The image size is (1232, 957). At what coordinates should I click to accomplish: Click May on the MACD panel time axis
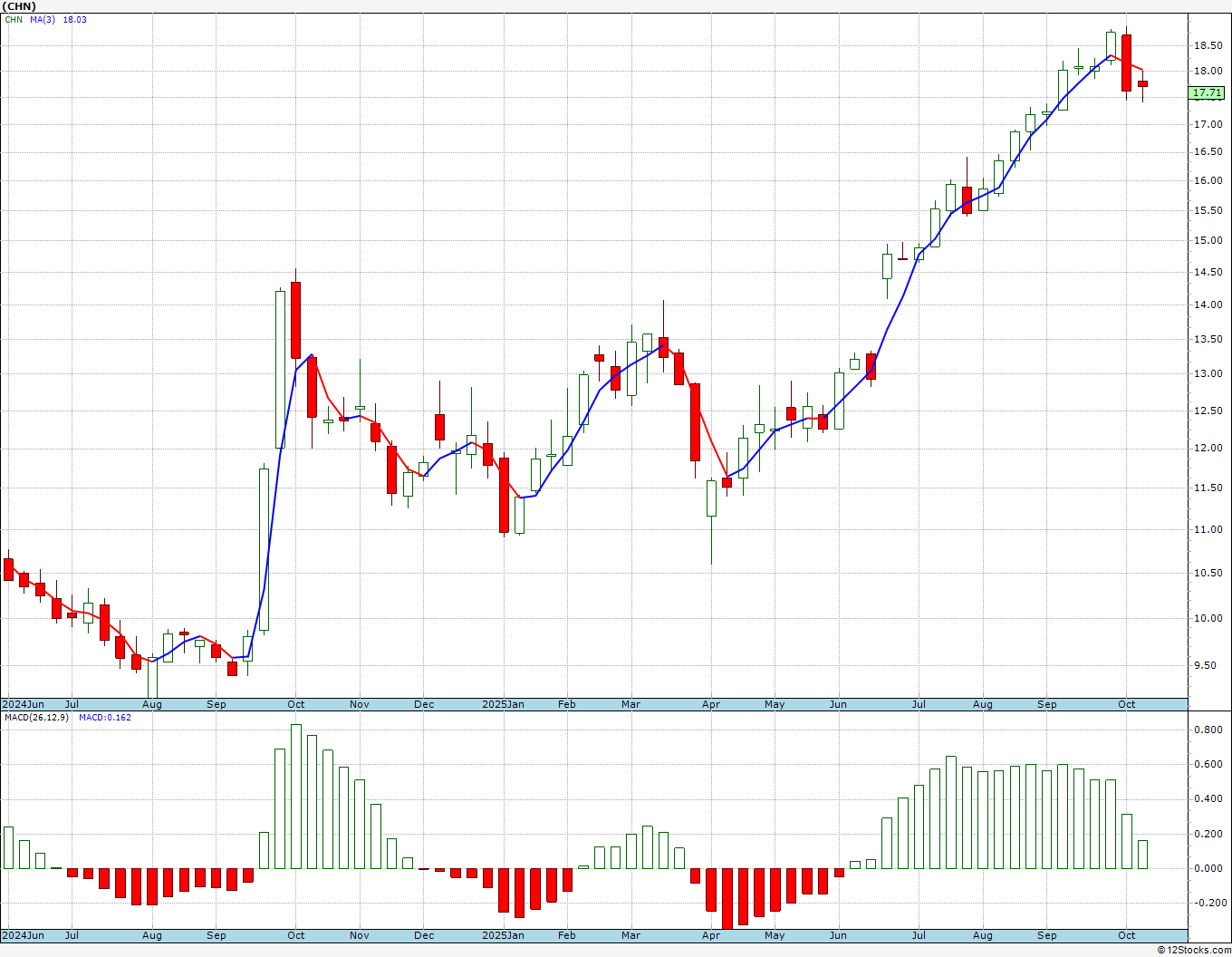pyautogui.click(x=775, y=935)
